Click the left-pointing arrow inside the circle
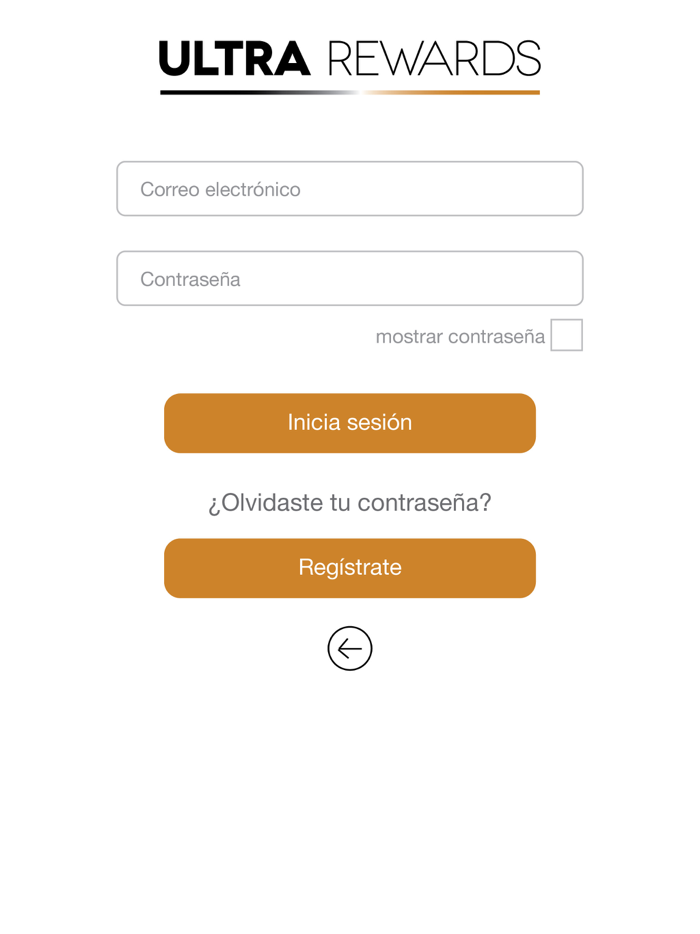700x934 pixels. coord(350,648)
